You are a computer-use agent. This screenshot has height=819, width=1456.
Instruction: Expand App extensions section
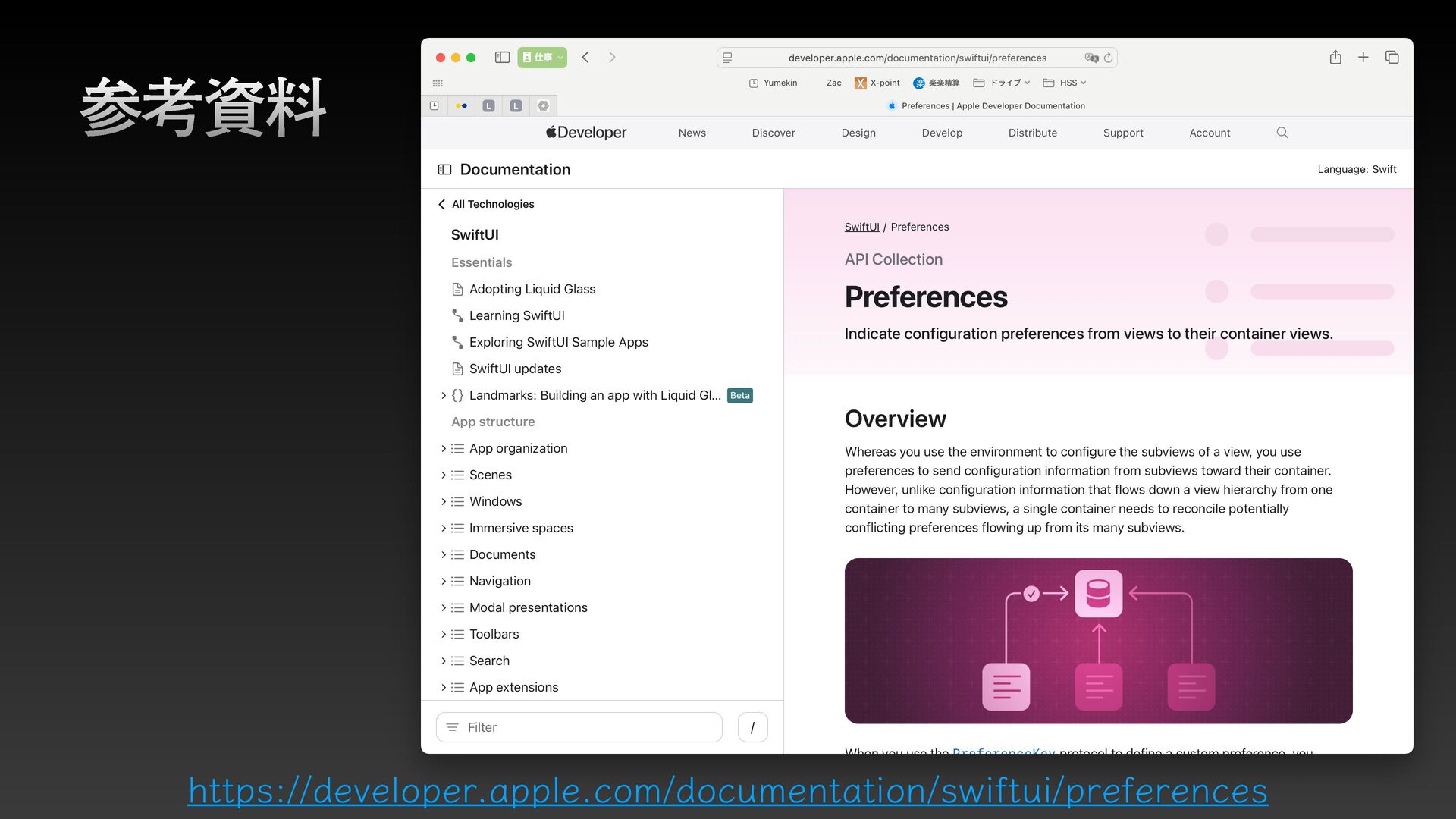tap(444, 687)
